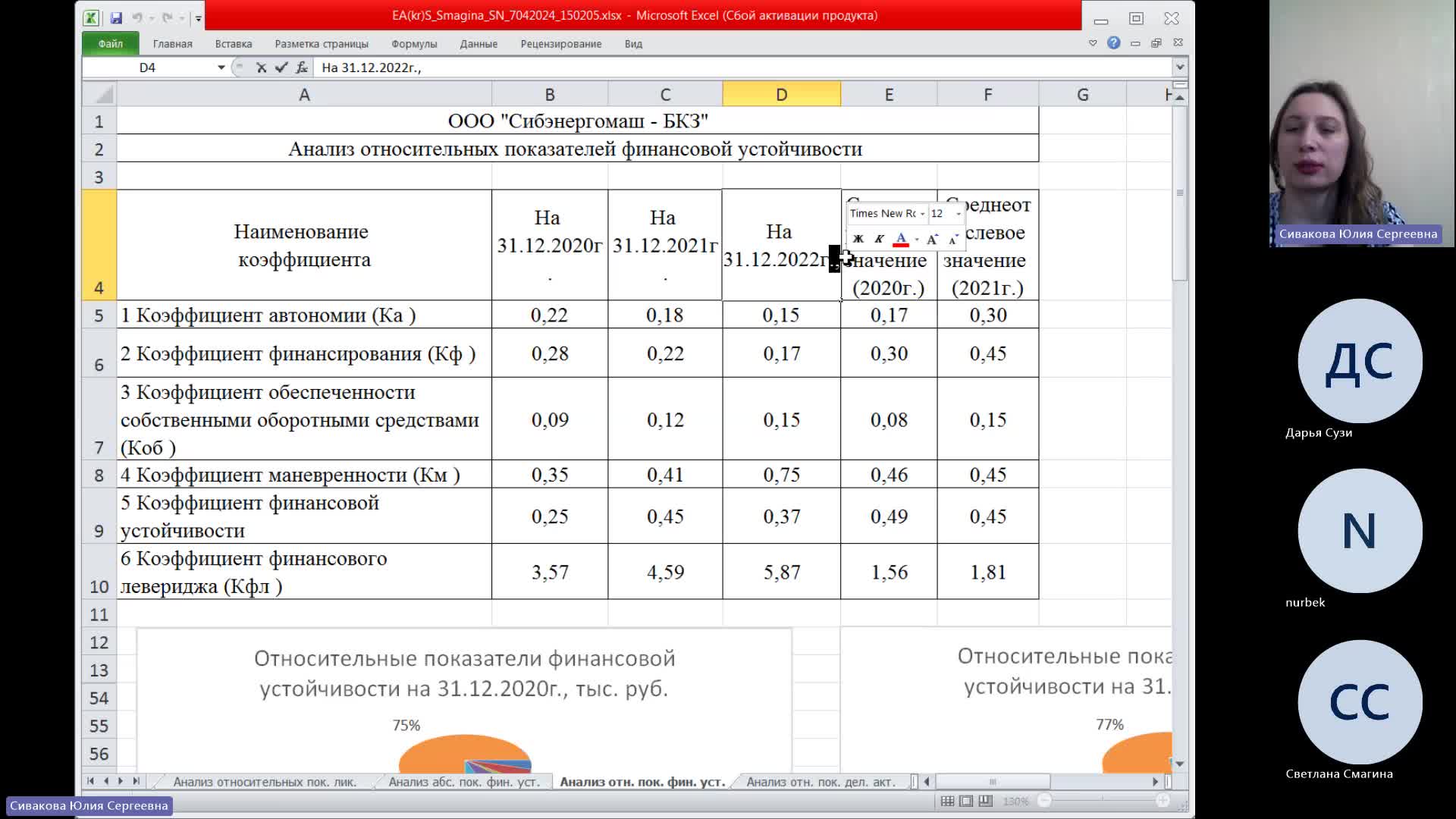The width and height of the screenshot is (1456, 819).
Task: Click the cell value 0,75
Action: [781, 475]
